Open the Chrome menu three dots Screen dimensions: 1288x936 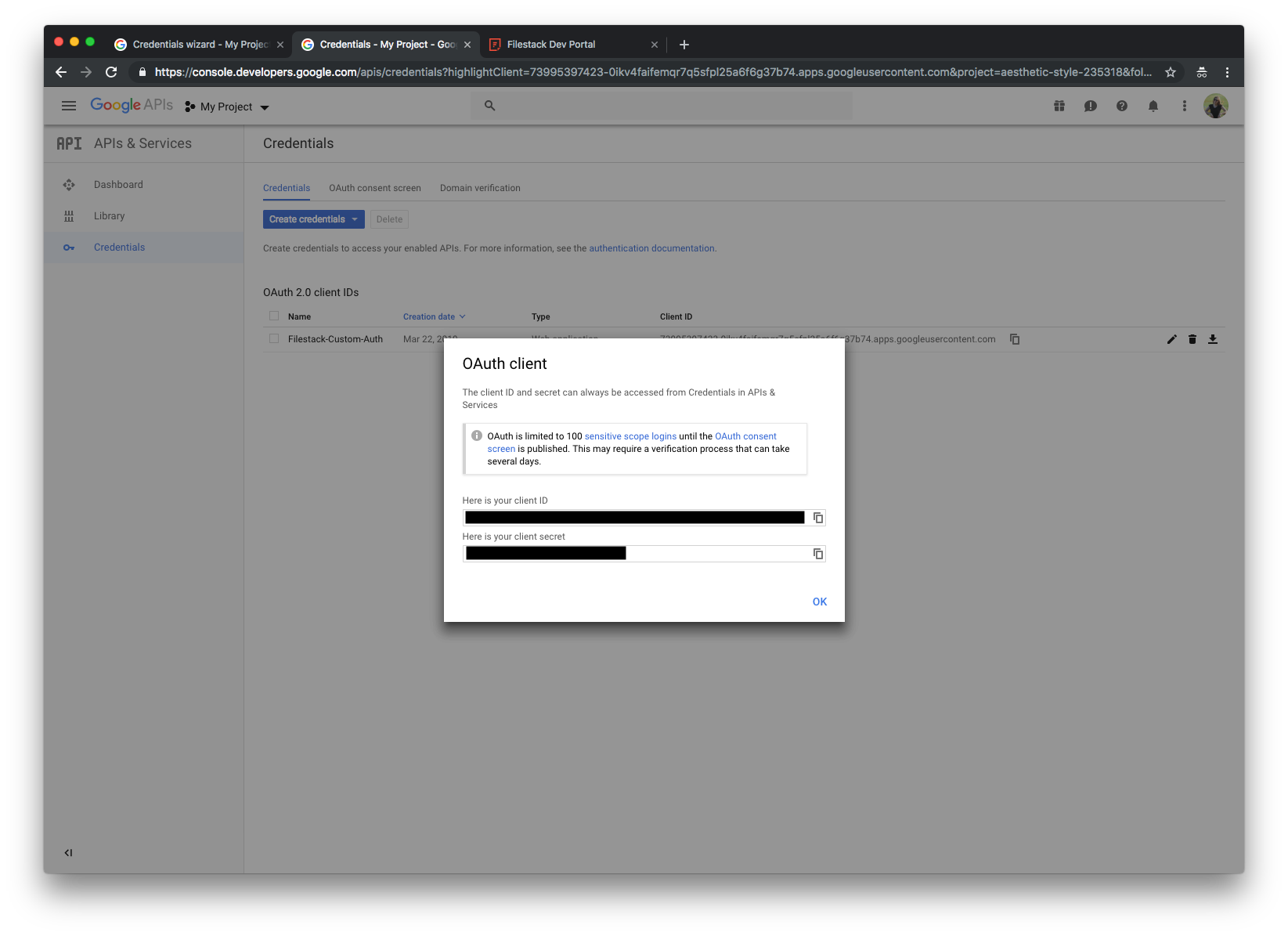tap(1227, 72)
